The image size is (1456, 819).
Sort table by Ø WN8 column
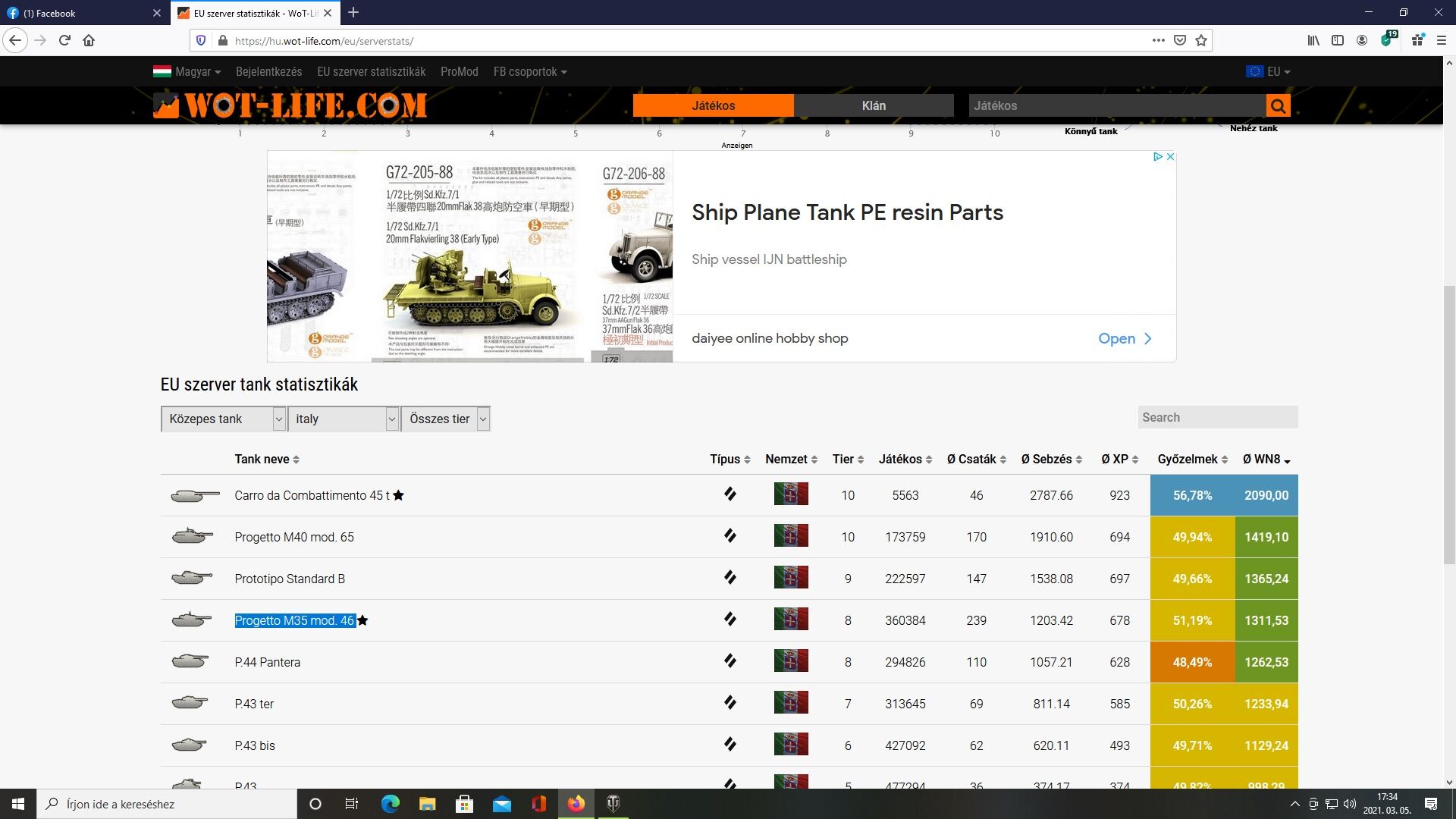click(x=1266, y=460)
